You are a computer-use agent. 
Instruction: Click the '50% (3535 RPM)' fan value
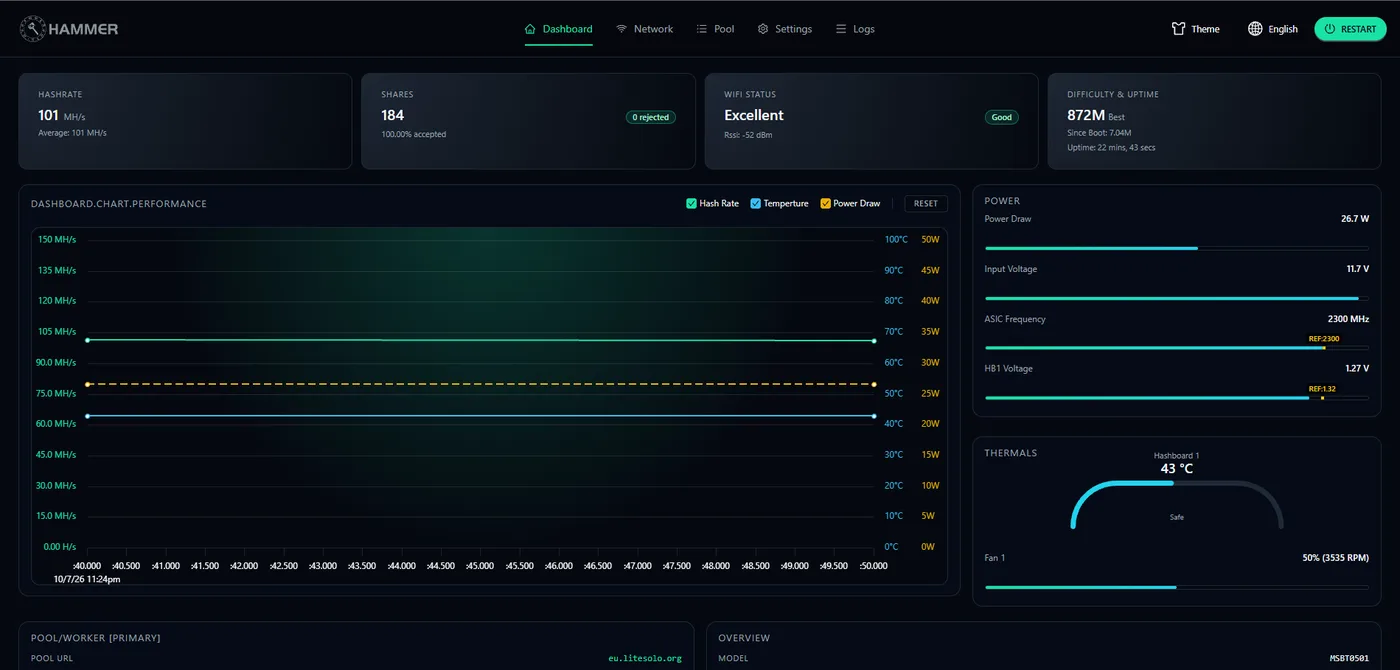1335,557
